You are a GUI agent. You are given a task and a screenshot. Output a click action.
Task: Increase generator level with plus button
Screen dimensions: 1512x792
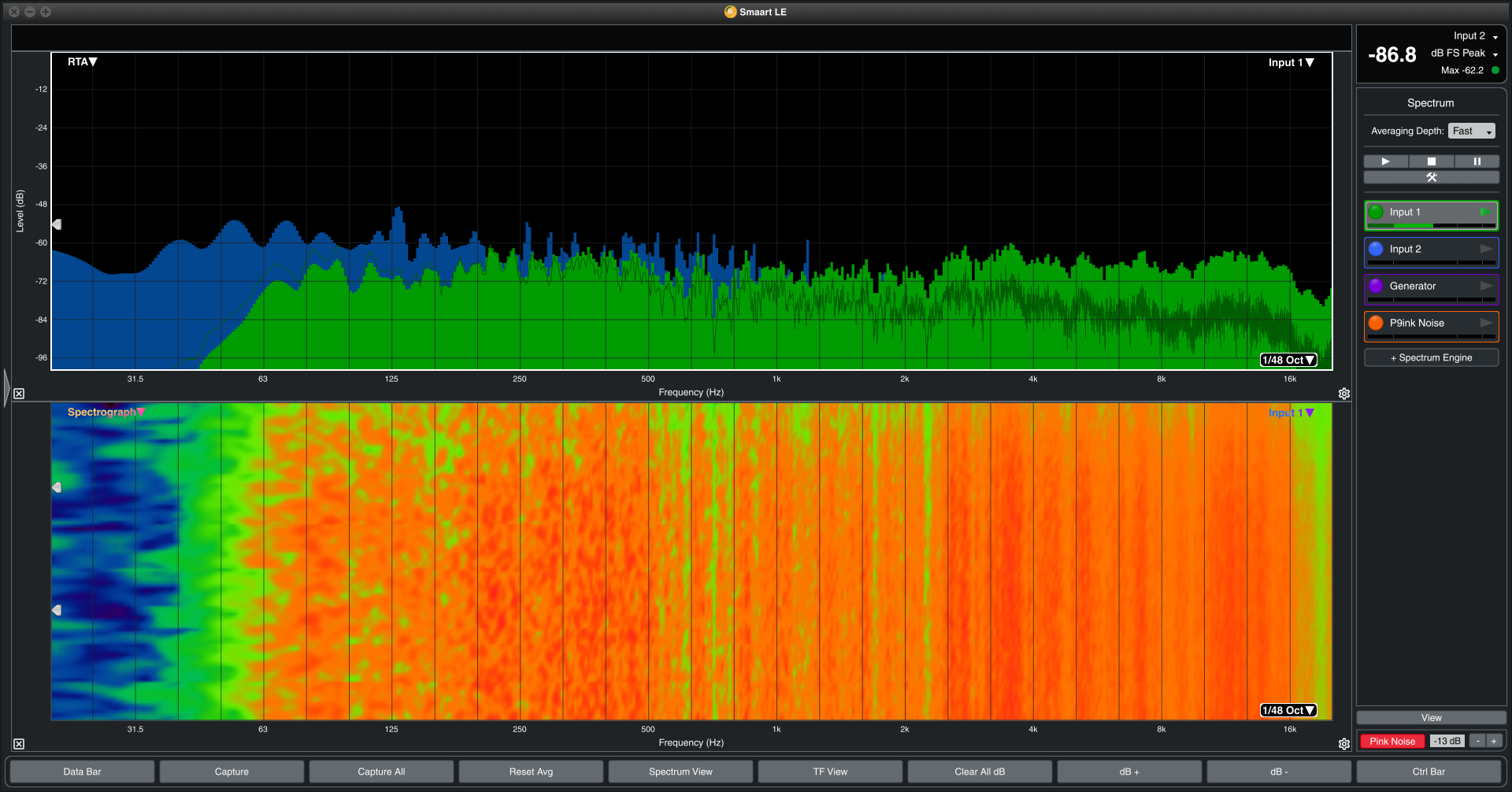pyautogui.click(x=1494, y=741)
